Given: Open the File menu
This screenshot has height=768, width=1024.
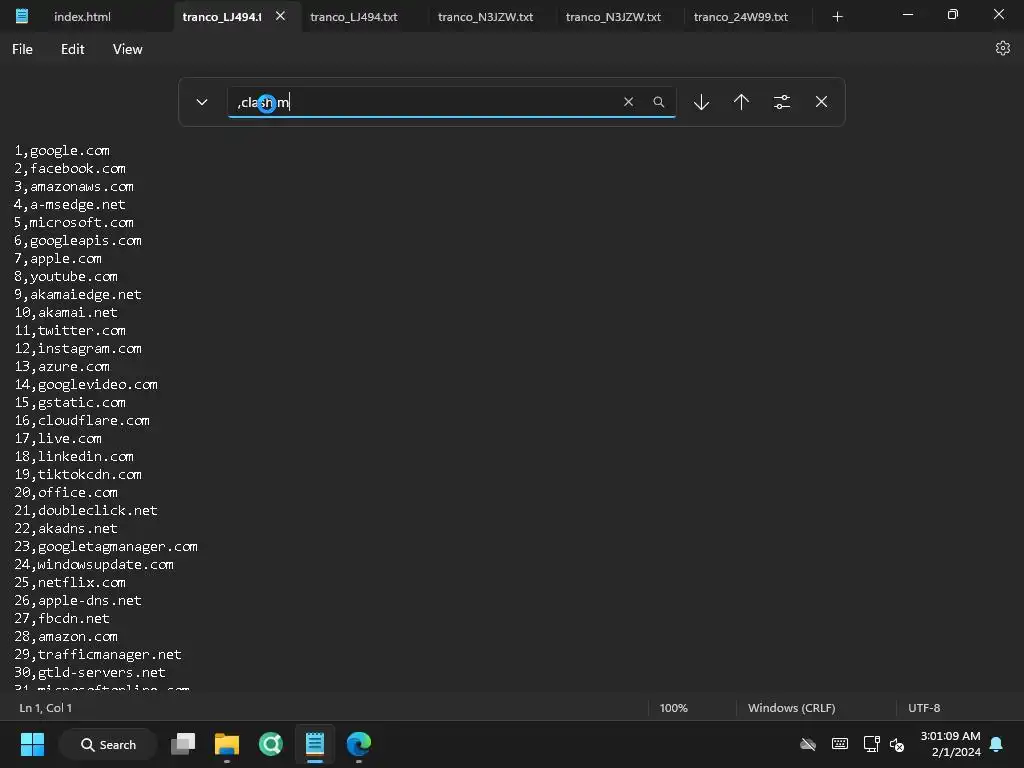Looking at the screenshot, I should (x=22, y=49).
